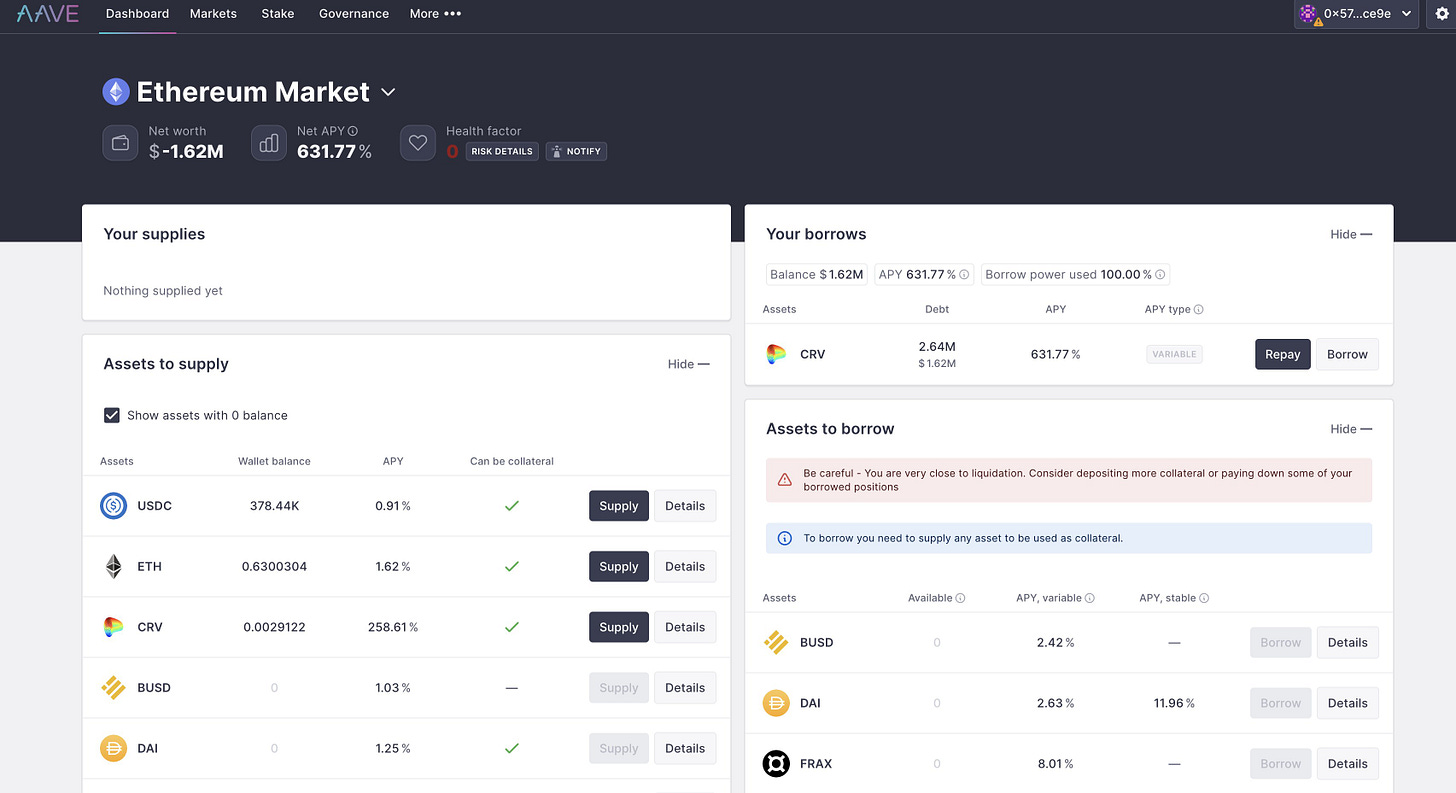Click the AAVE logo
Viewport: 1456px width, 793px height.
pyautogui.click(x=48, y=14)
